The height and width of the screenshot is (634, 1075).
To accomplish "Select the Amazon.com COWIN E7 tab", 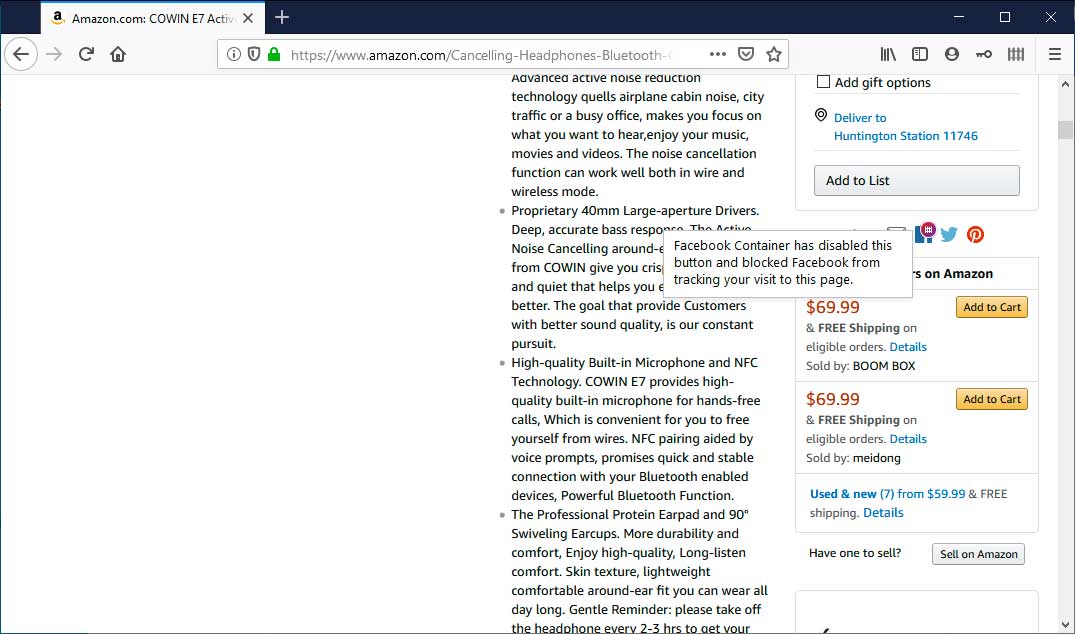I will [152, 18].
